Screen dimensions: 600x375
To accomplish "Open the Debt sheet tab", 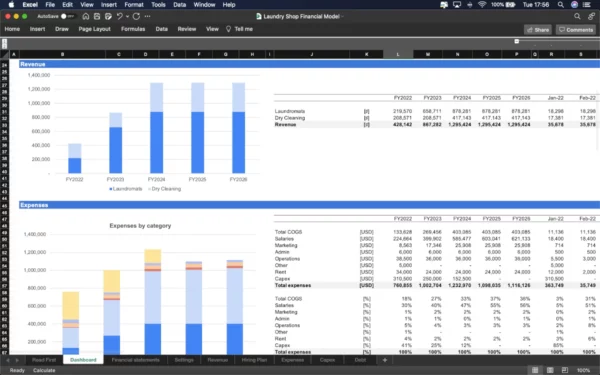I will [x=360, y=360].
